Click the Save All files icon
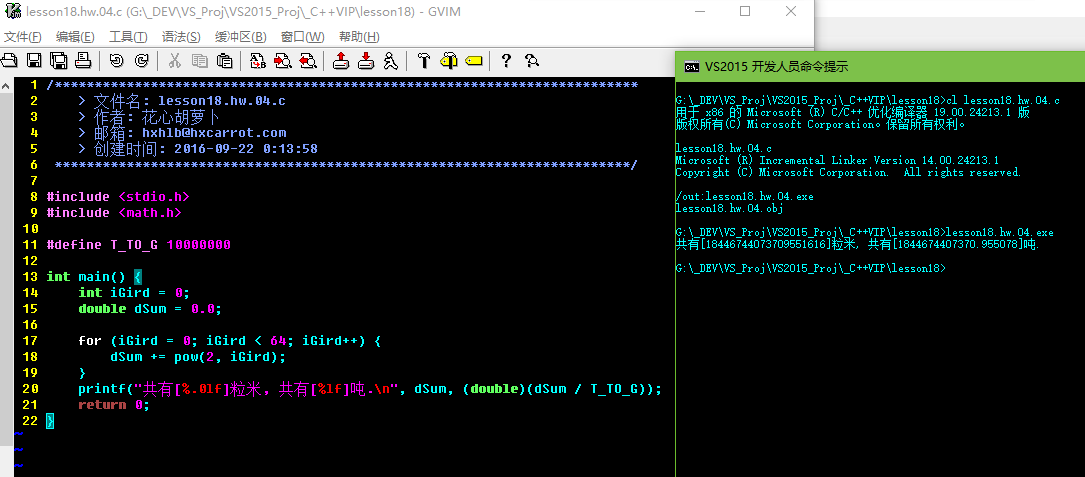The height and width of the screenshot is (477, 1085). click(59, 61)
